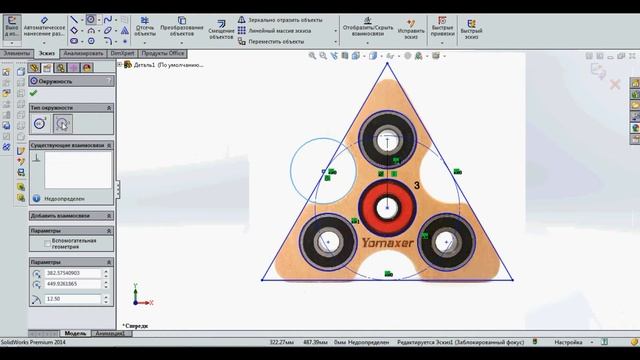This screenshot has height=360, width=640.
Task: Click Quick Snaps (Быстрые привязки)
Action: coord(442,27)
